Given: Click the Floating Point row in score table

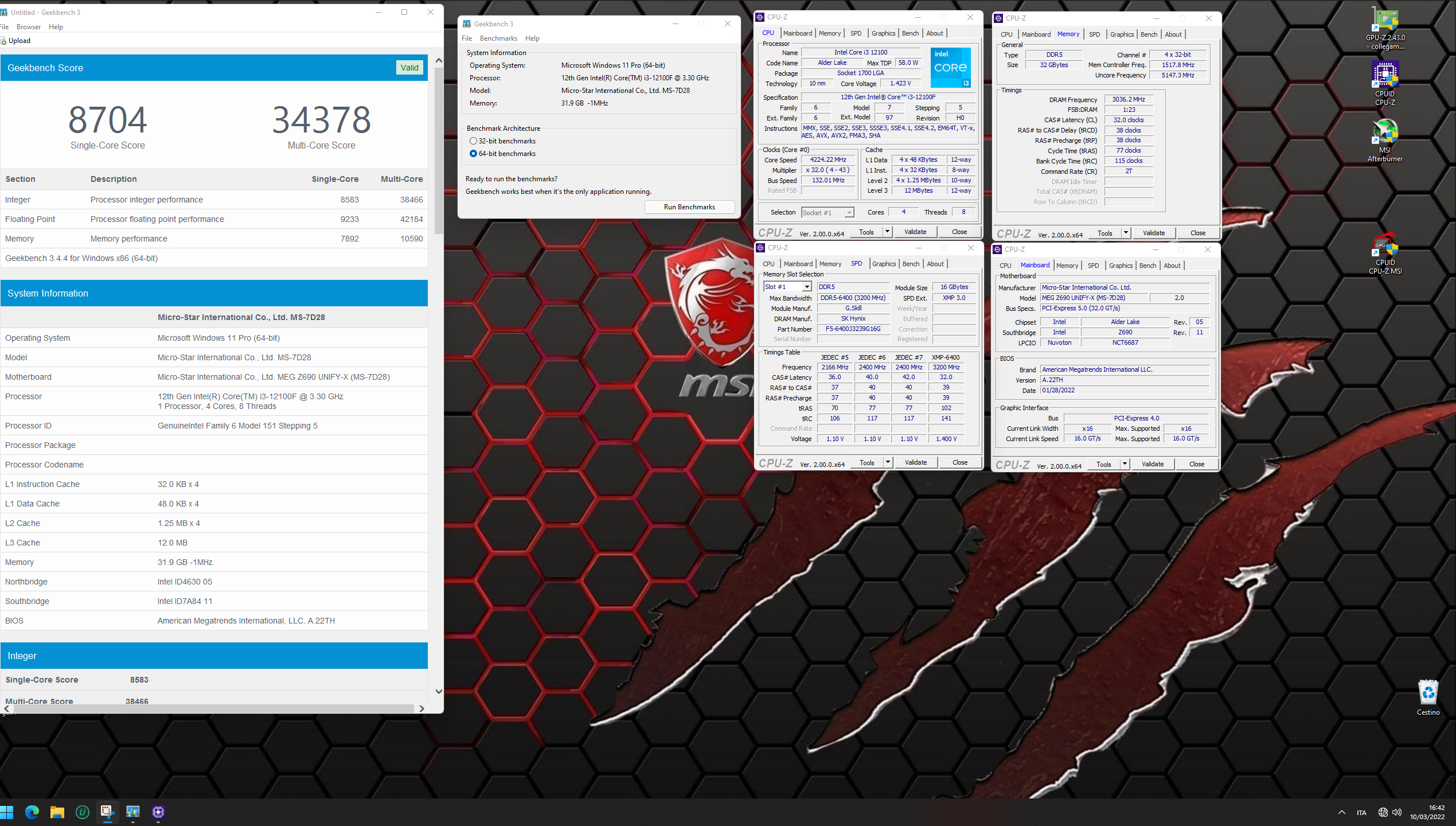Looking at the screenshot, I should [x=214, y=219].
